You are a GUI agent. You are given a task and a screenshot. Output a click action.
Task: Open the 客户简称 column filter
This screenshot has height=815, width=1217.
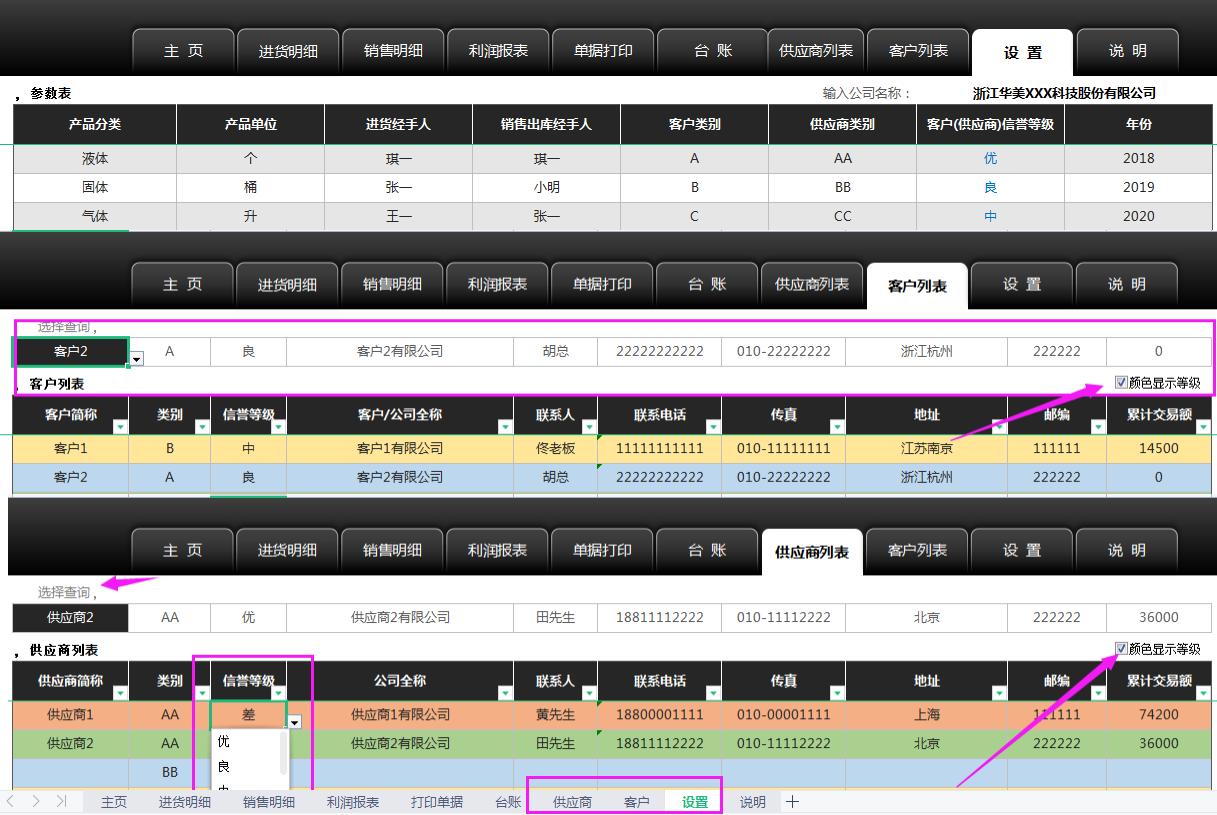120,426
